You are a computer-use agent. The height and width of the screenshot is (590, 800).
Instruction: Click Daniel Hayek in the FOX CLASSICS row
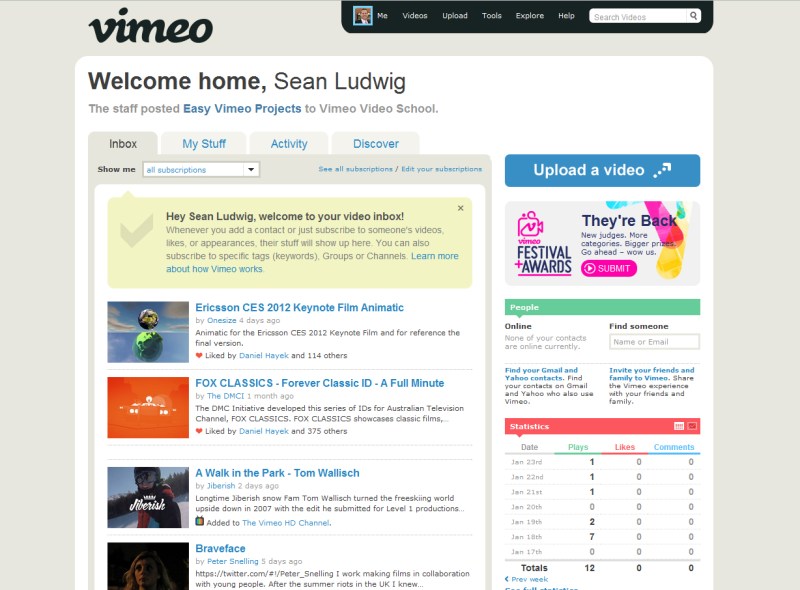(264, 431)
